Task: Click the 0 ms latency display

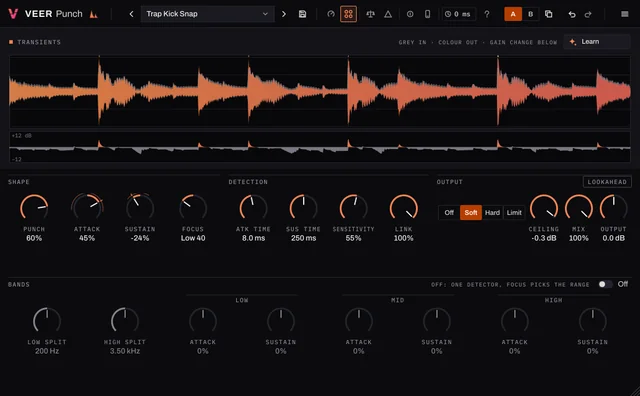Action: pos(458,14)
